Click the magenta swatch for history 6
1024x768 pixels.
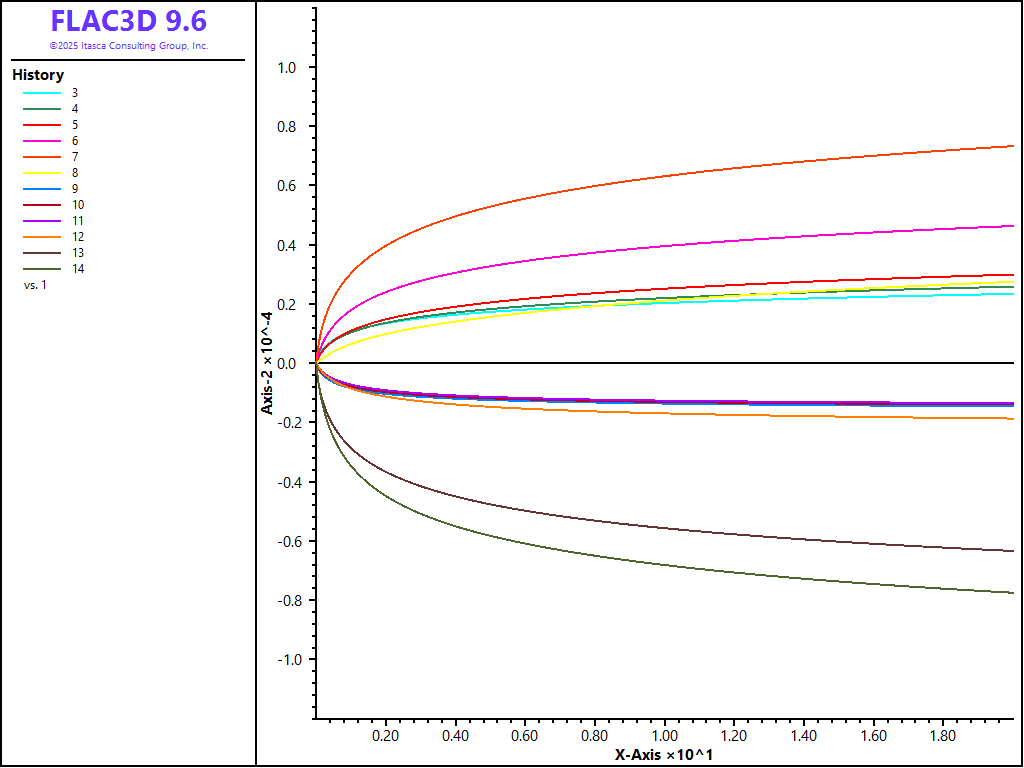(43, 141)
